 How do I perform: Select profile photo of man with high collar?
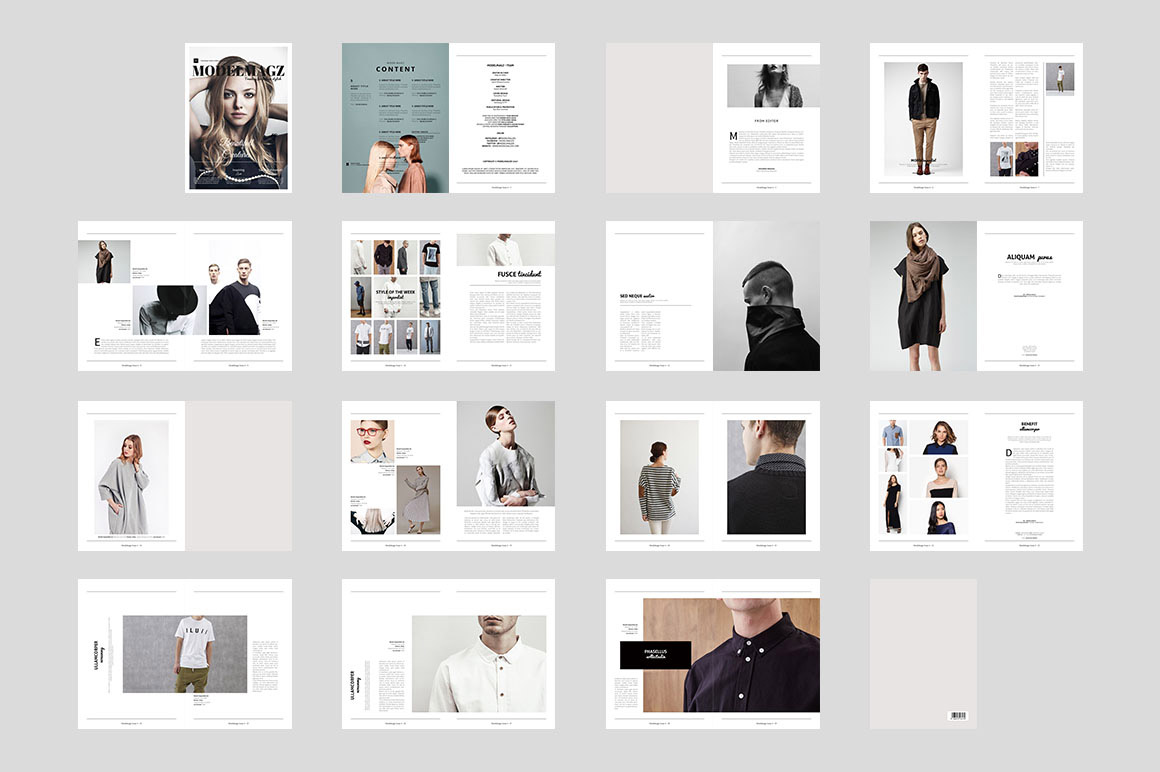tap(766, 296)
